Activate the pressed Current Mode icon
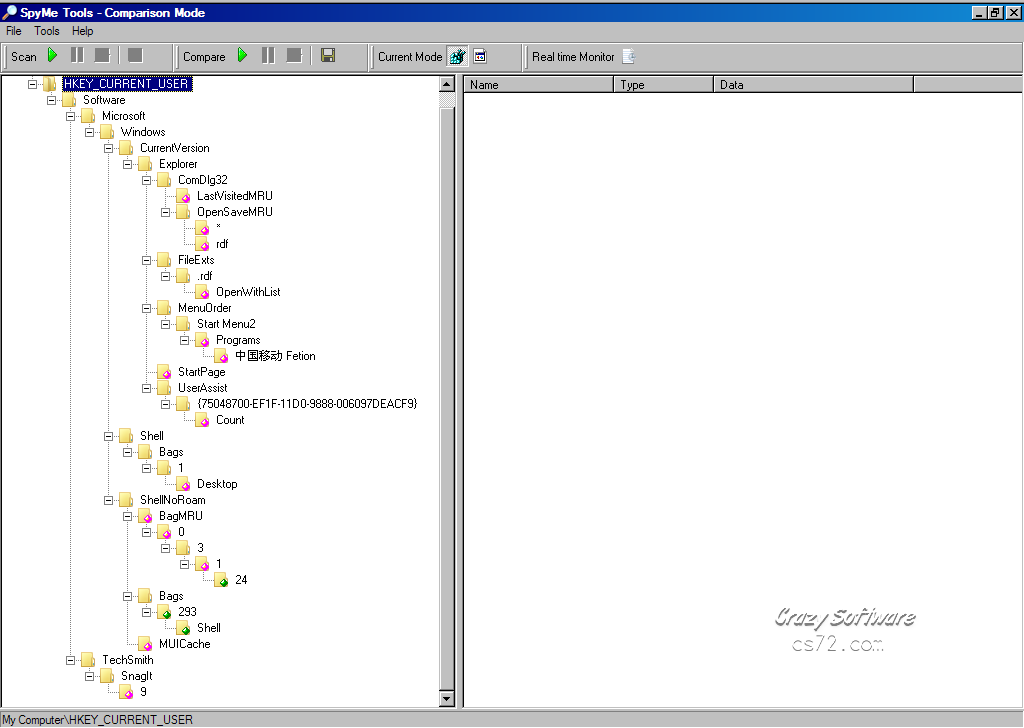The image size is (1024, 728). (x=457, y=57)
